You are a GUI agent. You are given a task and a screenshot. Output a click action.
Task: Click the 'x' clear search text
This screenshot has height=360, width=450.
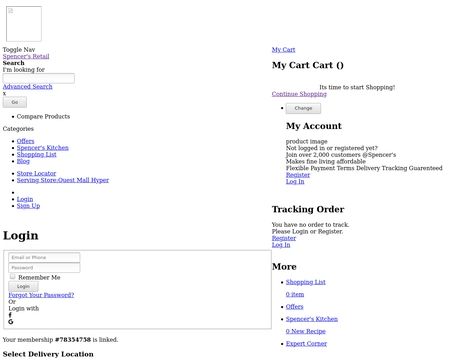tap(4, 93)
